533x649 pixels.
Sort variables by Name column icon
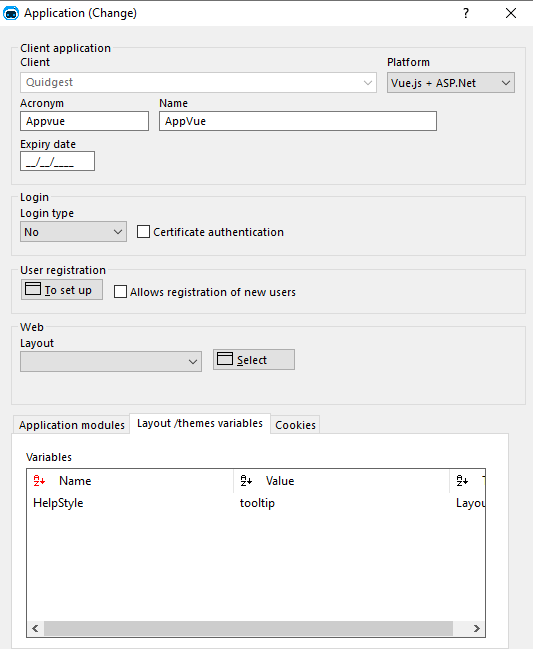click(39, 481)
